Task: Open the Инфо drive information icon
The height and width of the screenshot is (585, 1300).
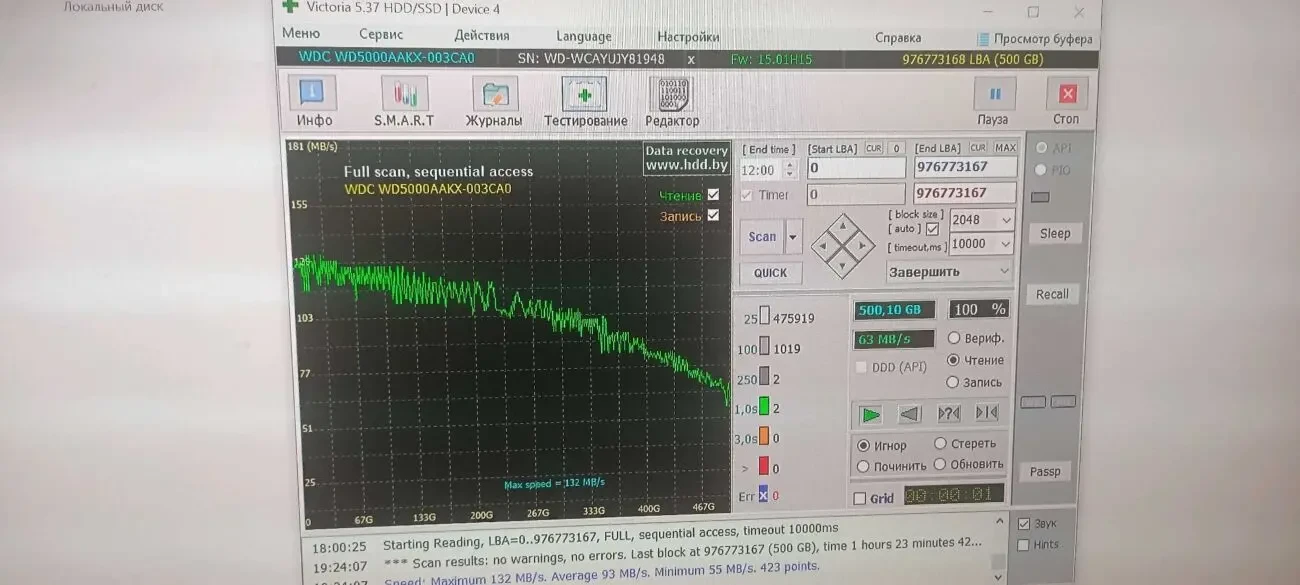Action: coord(313,95)
